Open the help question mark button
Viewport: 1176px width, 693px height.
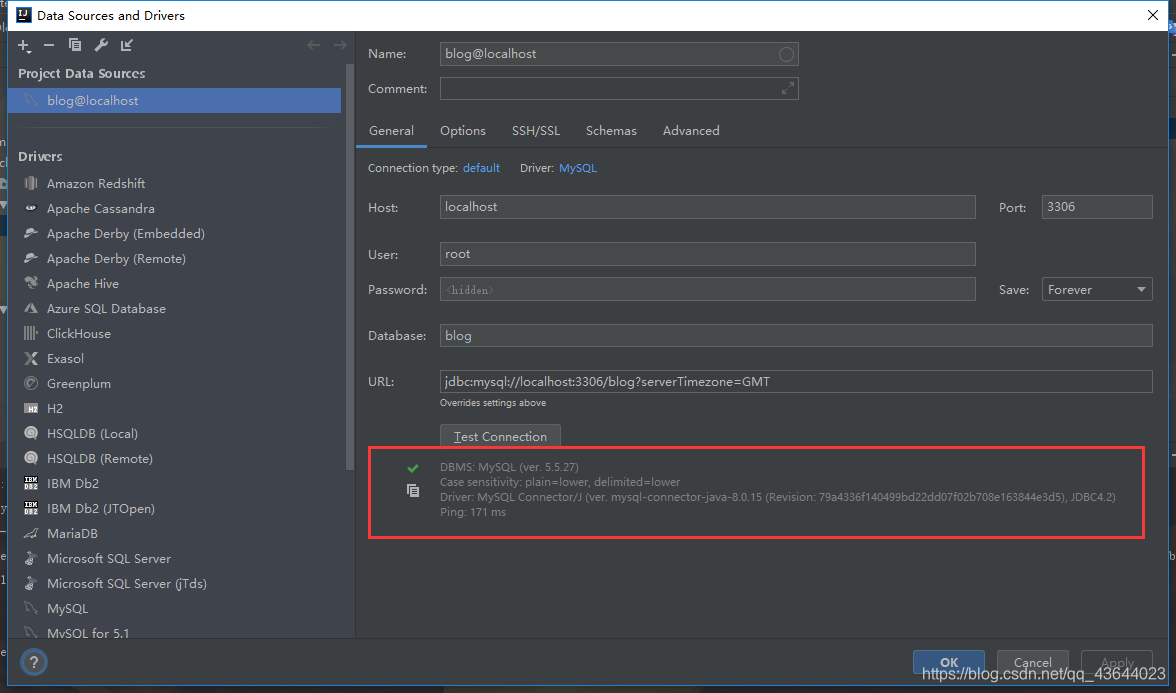click(x=34, y=662)
